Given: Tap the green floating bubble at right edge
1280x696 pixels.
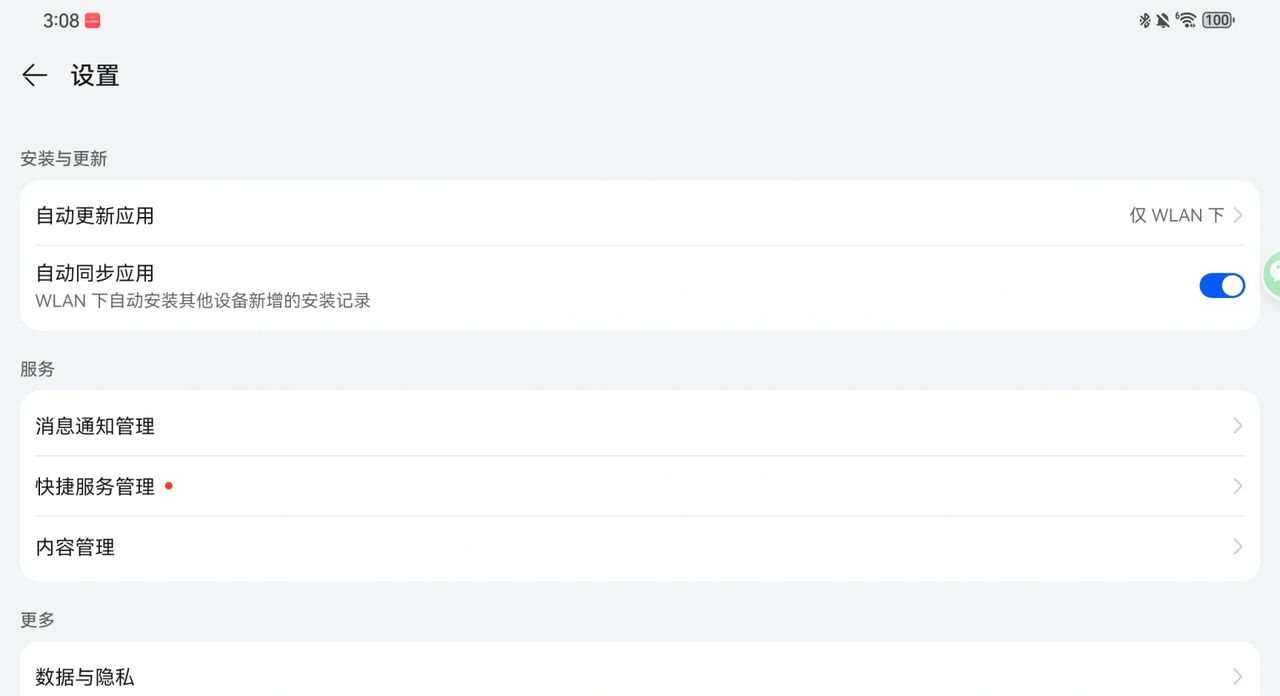Looking at the screenshot, I should point(1271,274).
